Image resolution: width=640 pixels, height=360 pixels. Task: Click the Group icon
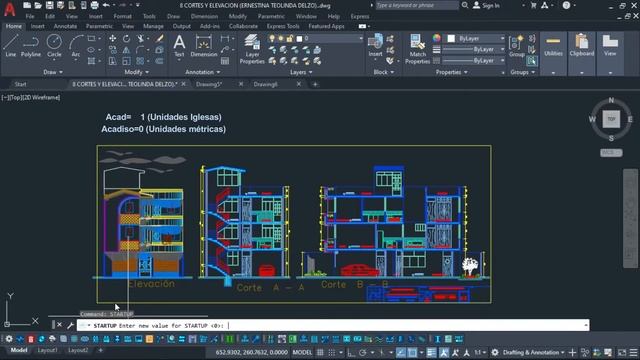[517, 45]
